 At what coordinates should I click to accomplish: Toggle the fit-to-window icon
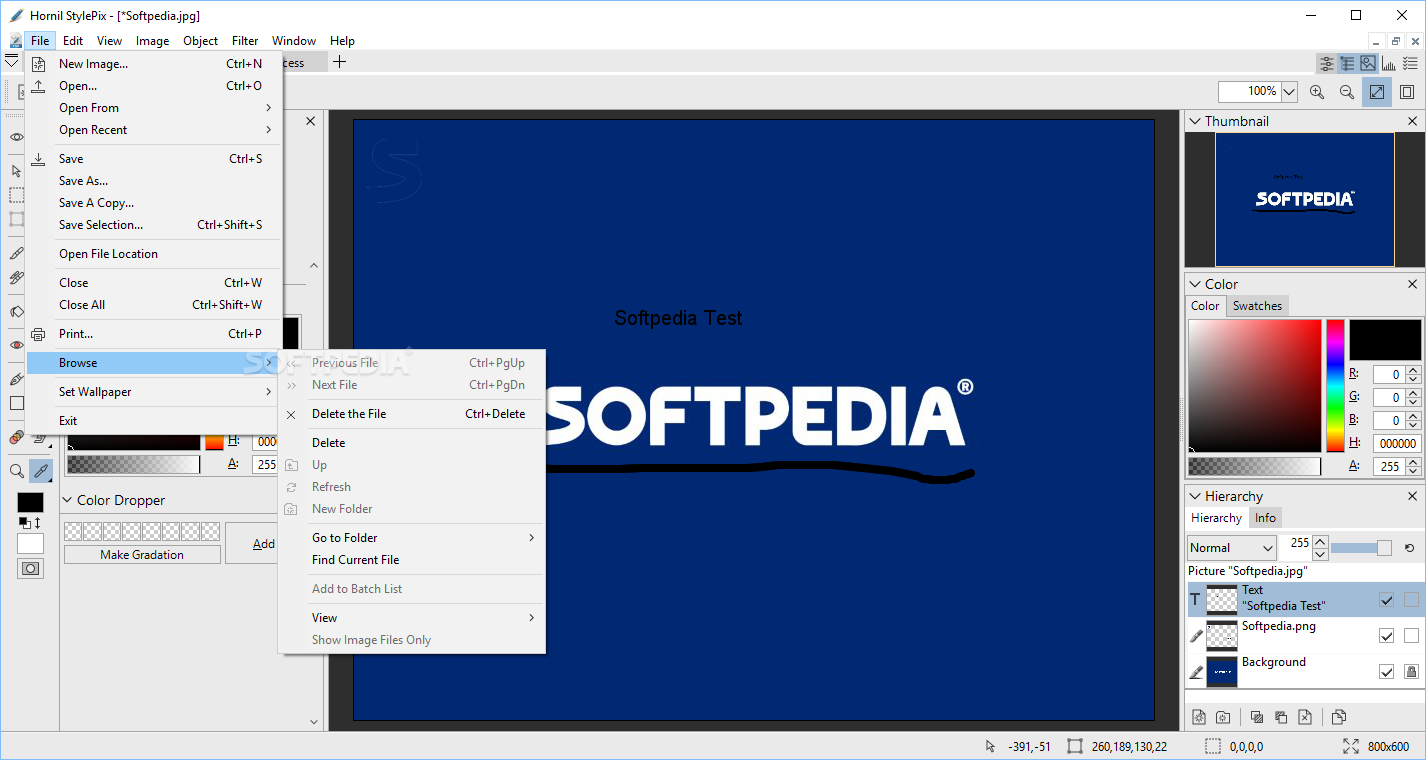[1377, 92]
